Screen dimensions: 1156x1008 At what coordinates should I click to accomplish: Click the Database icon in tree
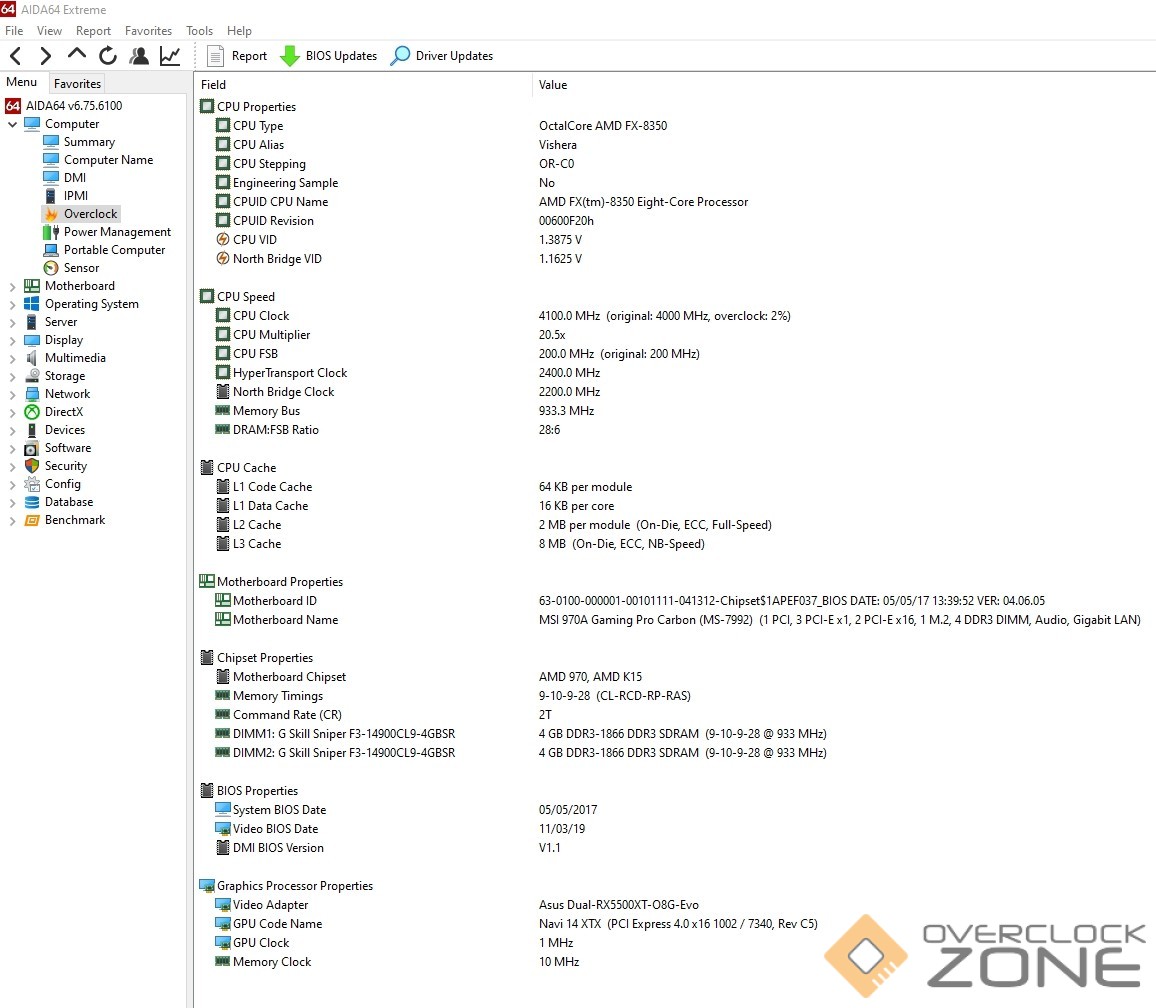32,502
